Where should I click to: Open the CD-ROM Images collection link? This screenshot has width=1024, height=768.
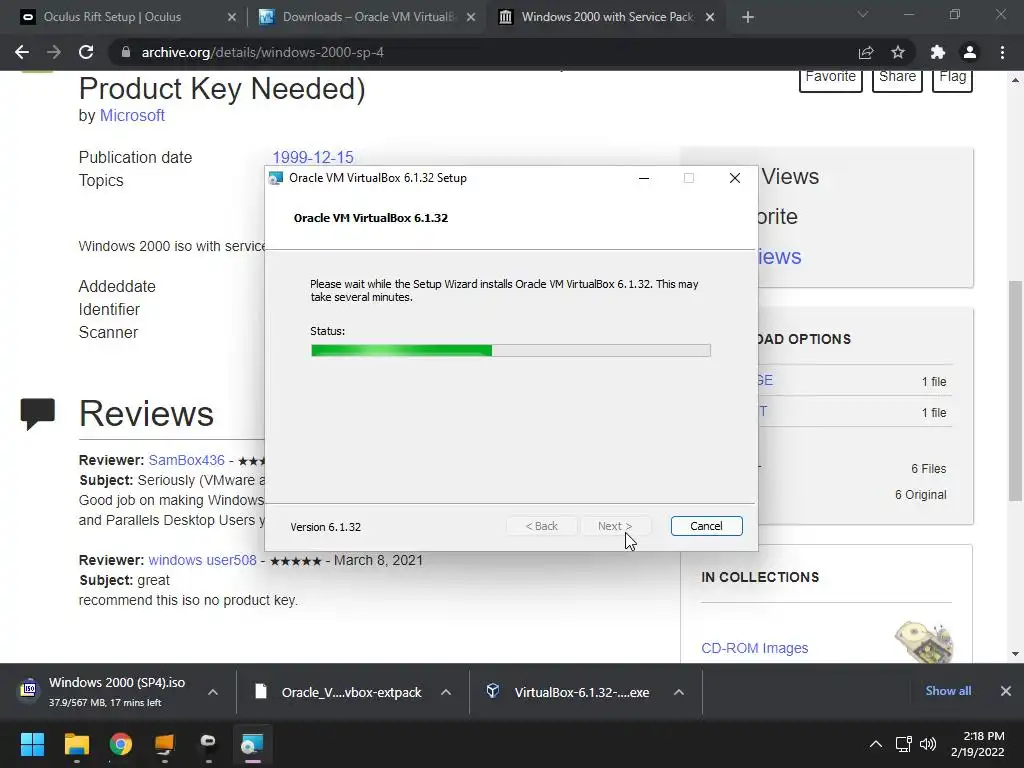[x=754, y=648]
